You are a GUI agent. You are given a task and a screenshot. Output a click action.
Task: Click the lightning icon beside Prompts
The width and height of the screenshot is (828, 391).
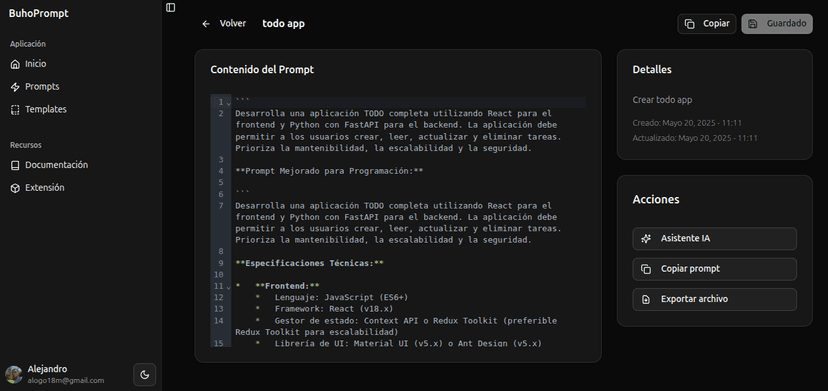point(15,87)
